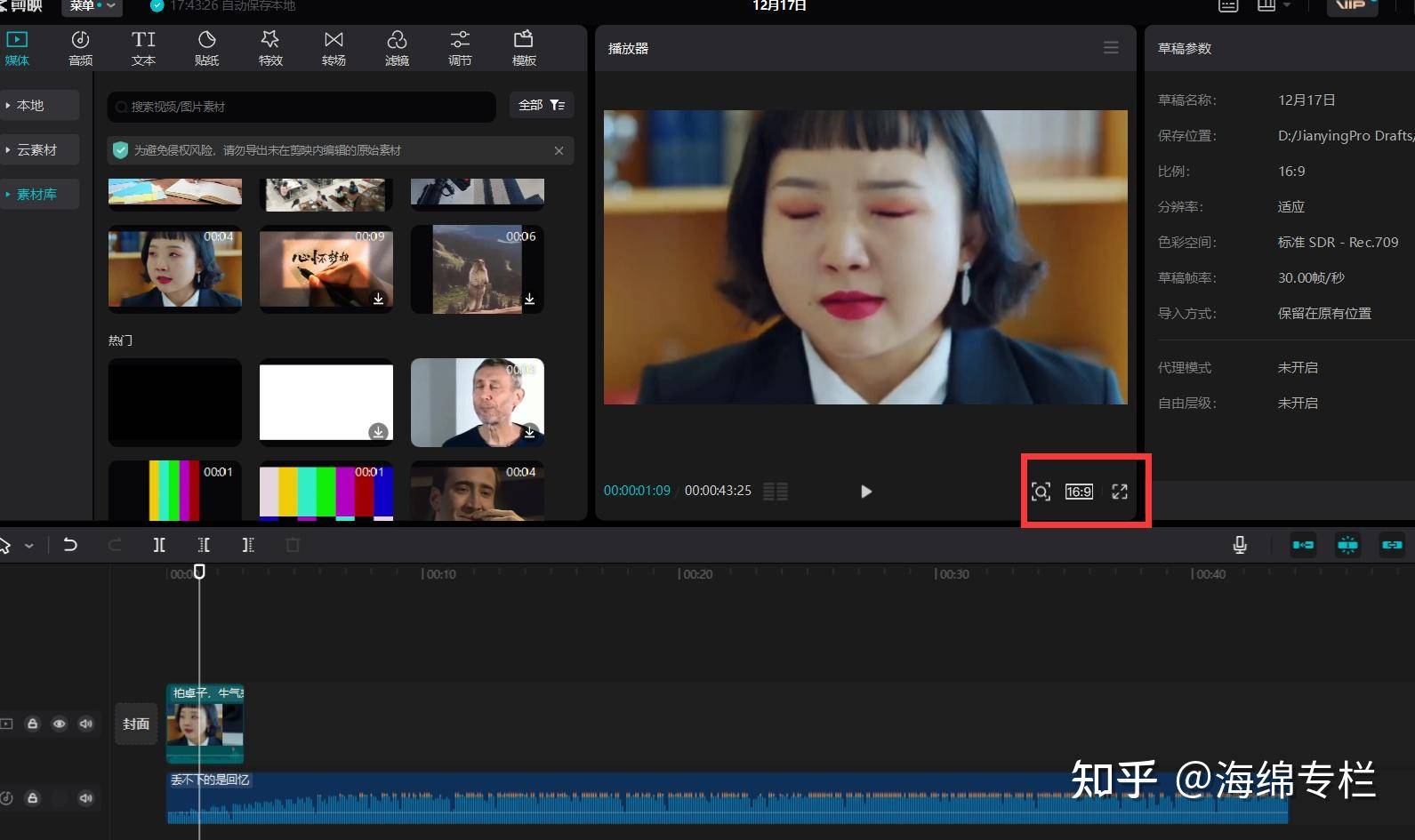
Task: Click the current timecode 00:00:01:09
Action: pos(637,491)
